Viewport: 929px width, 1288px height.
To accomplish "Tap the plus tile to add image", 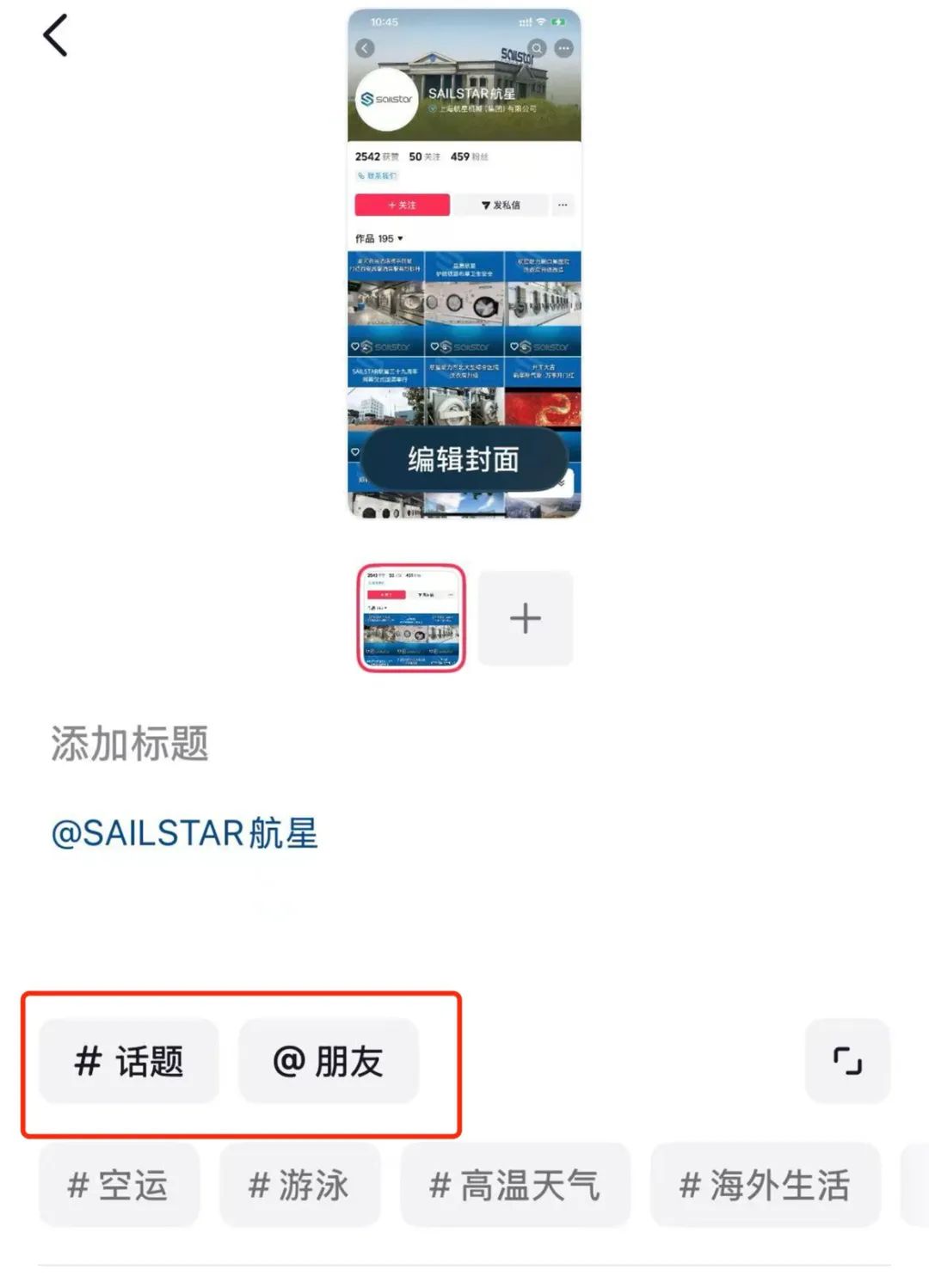I will (526, 618).
